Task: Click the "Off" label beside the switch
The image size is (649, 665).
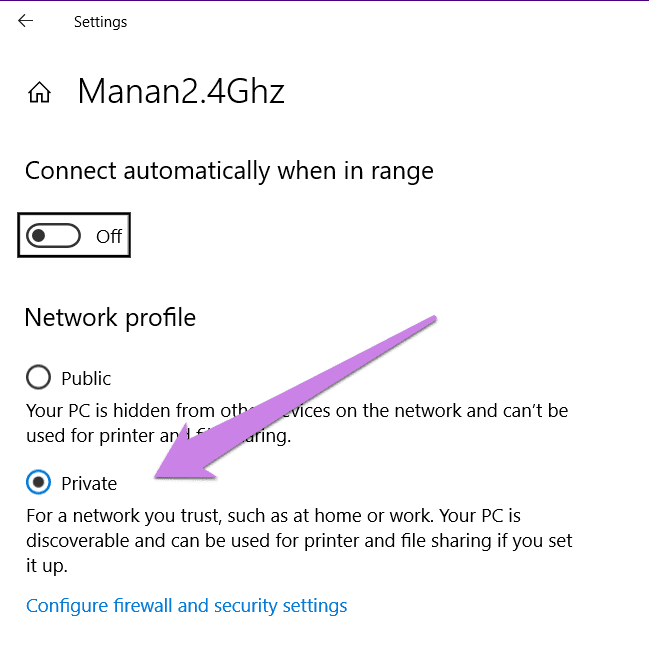Action: tap(109, 237)
